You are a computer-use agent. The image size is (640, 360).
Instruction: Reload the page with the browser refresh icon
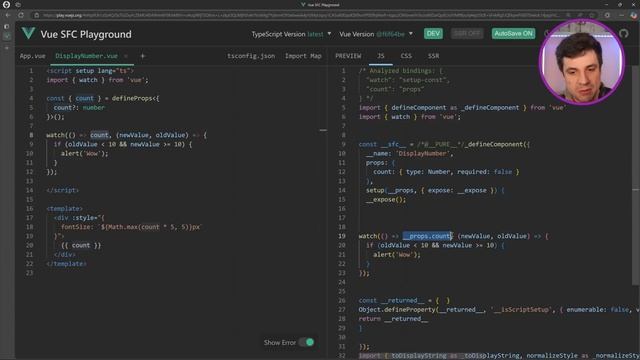[21, 15]
